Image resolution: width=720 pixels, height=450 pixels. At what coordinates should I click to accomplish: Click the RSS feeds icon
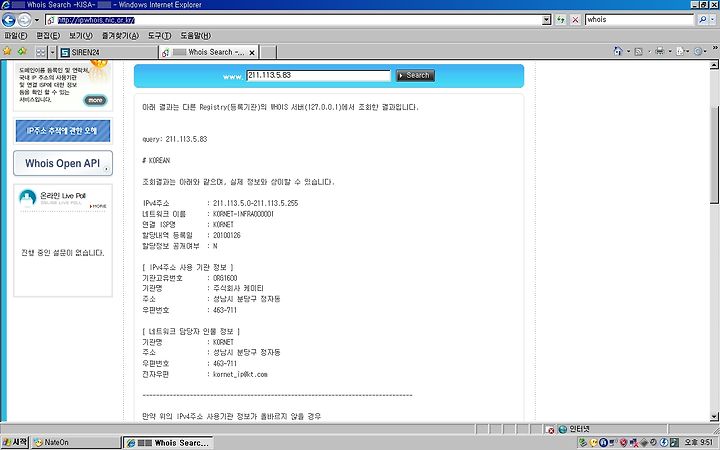(639, 51)
